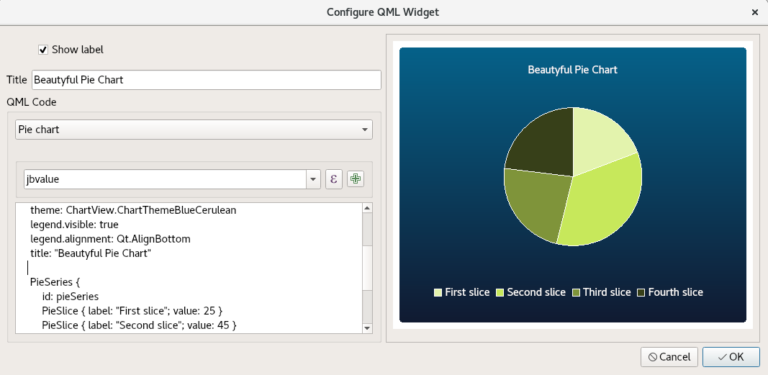Expand the jbvalue combo box arrow
Image resolution: width=768 pixels, height=375 pixels.
pyautogui.click(x=313, y=179)
